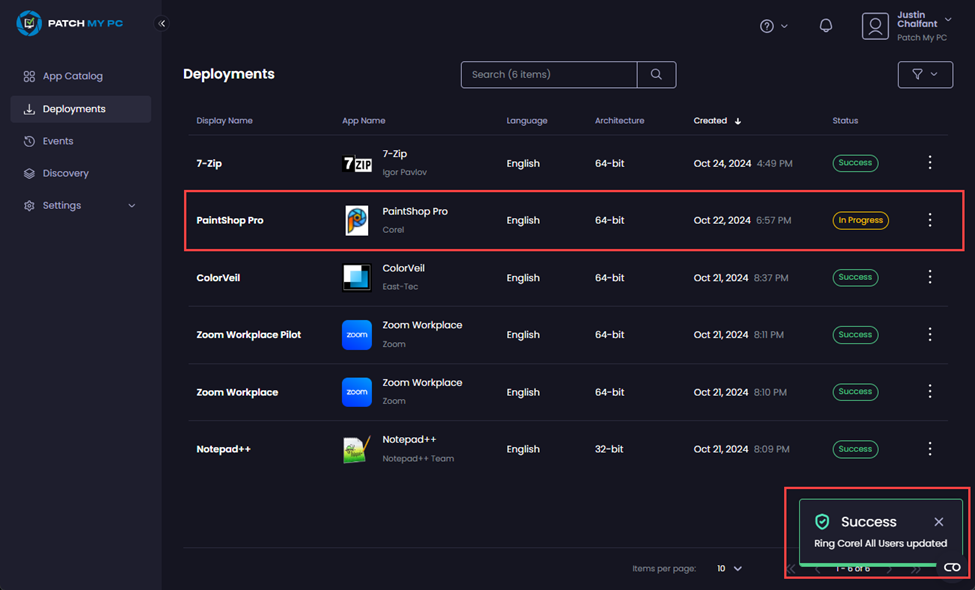Click the Patch My PC logo
This screenshot has width=975, height=590.
coord(70,22)
